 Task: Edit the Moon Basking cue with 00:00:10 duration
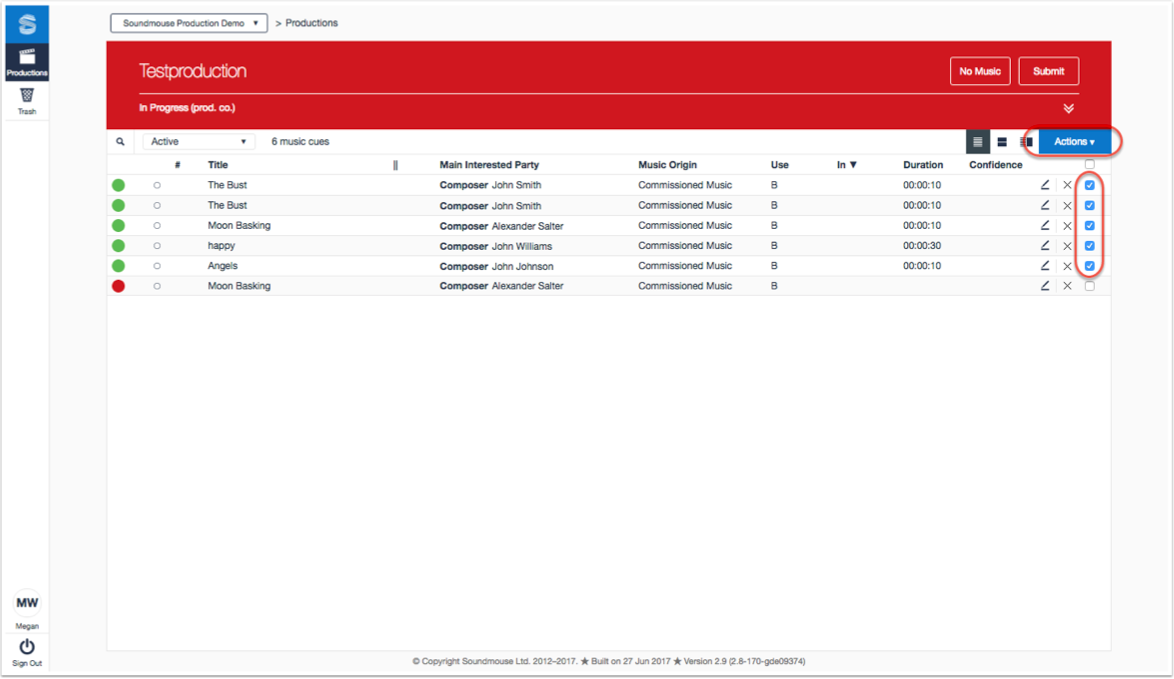click(x=1044, y=225)
